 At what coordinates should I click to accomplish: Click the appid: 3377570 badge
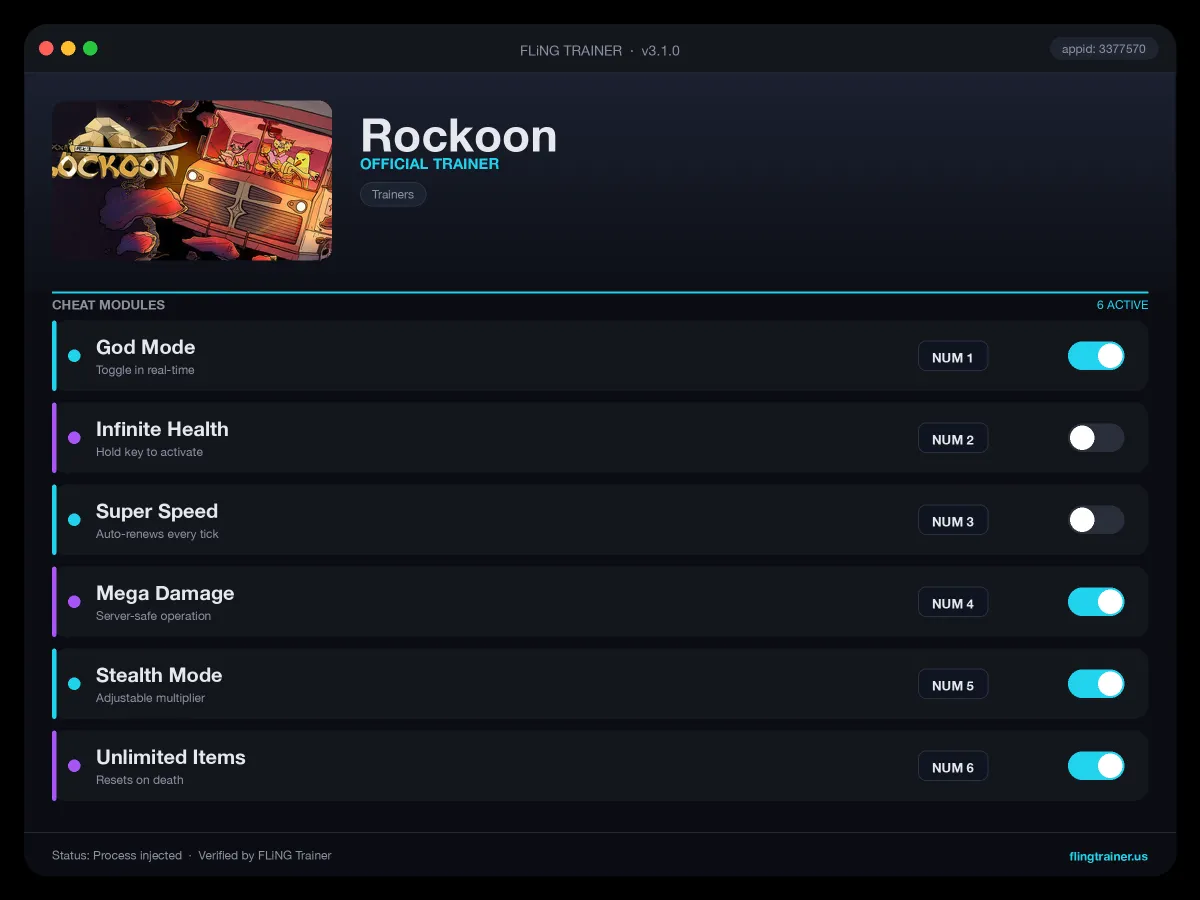1104,48
